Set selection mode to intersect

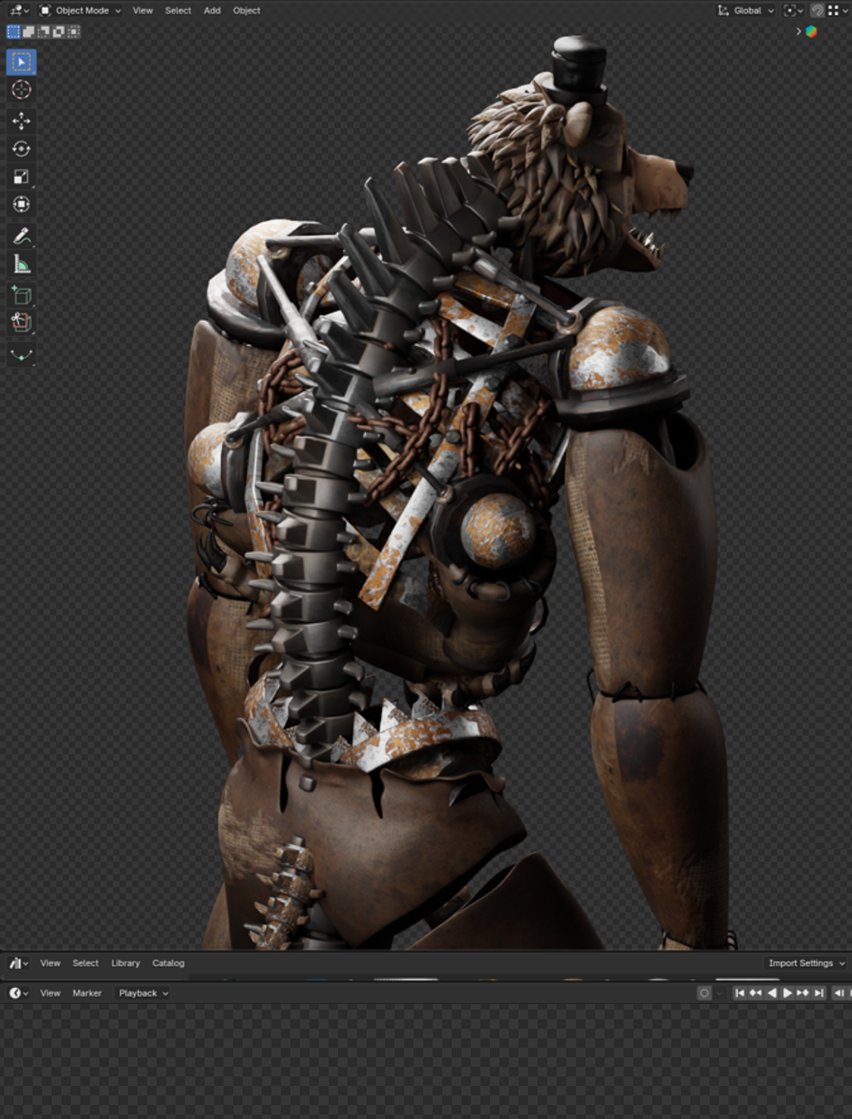tap(73, 31)
